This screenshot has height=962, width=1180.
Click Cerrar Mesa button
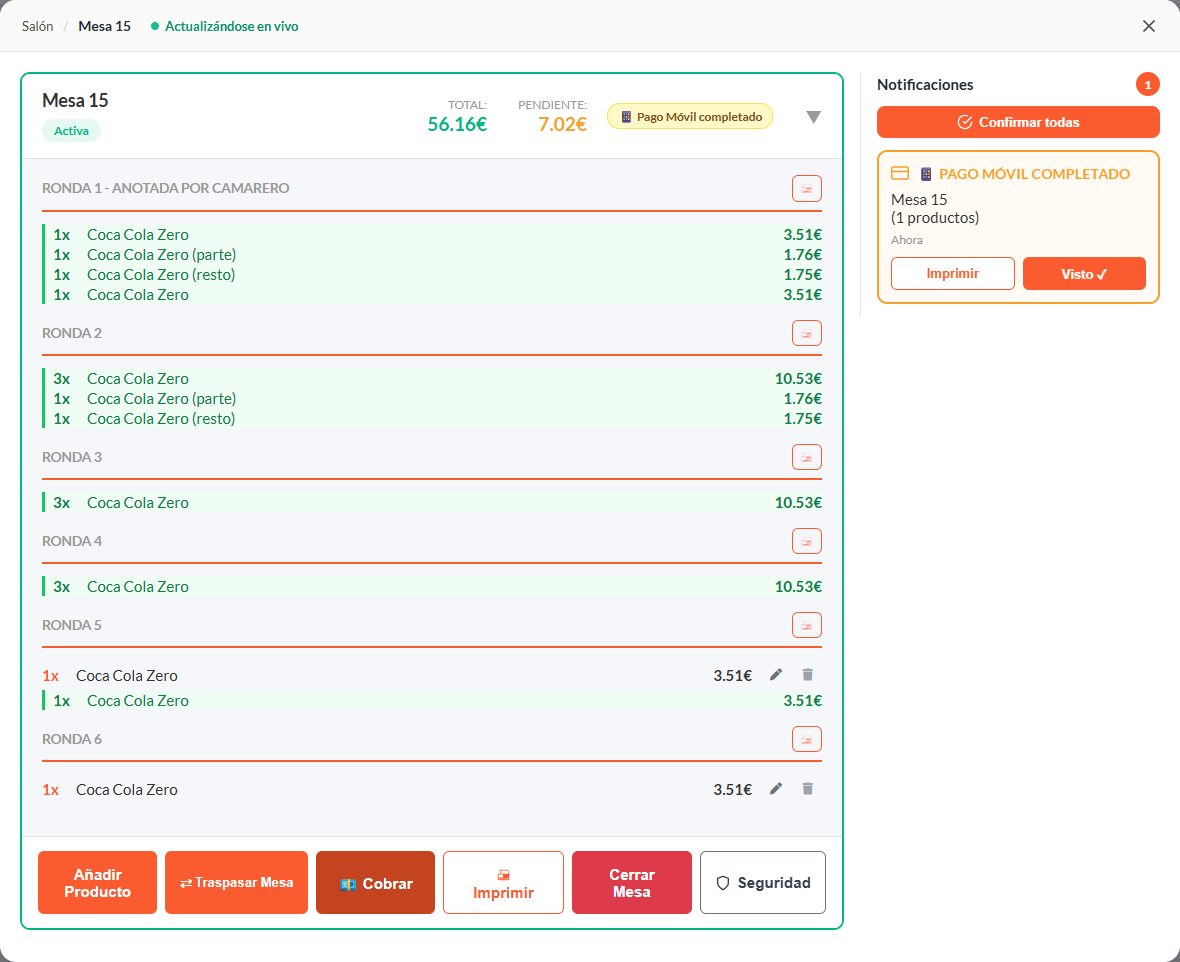coord(631,882)
